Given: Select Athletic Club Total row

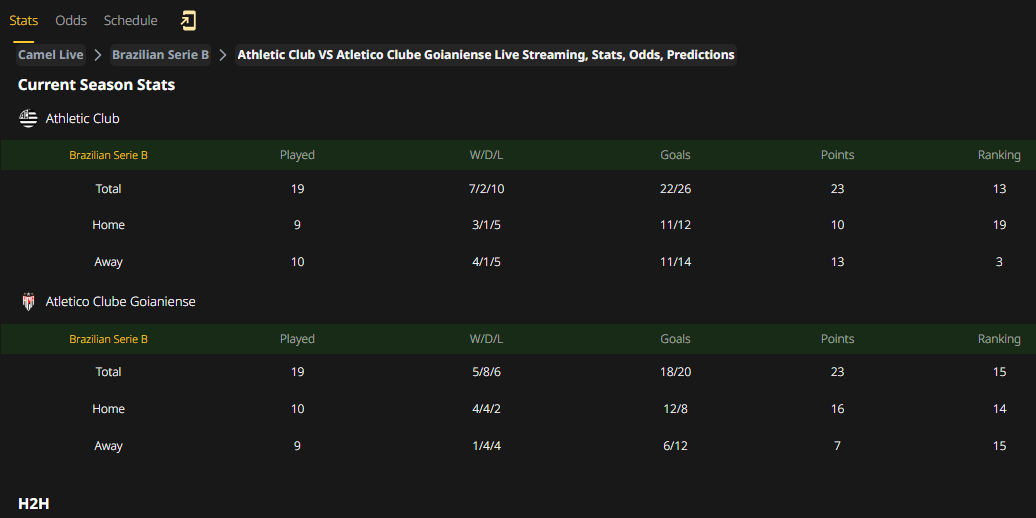Looking at the screenshot, I should pyautogui.click(x=518, y=189).
